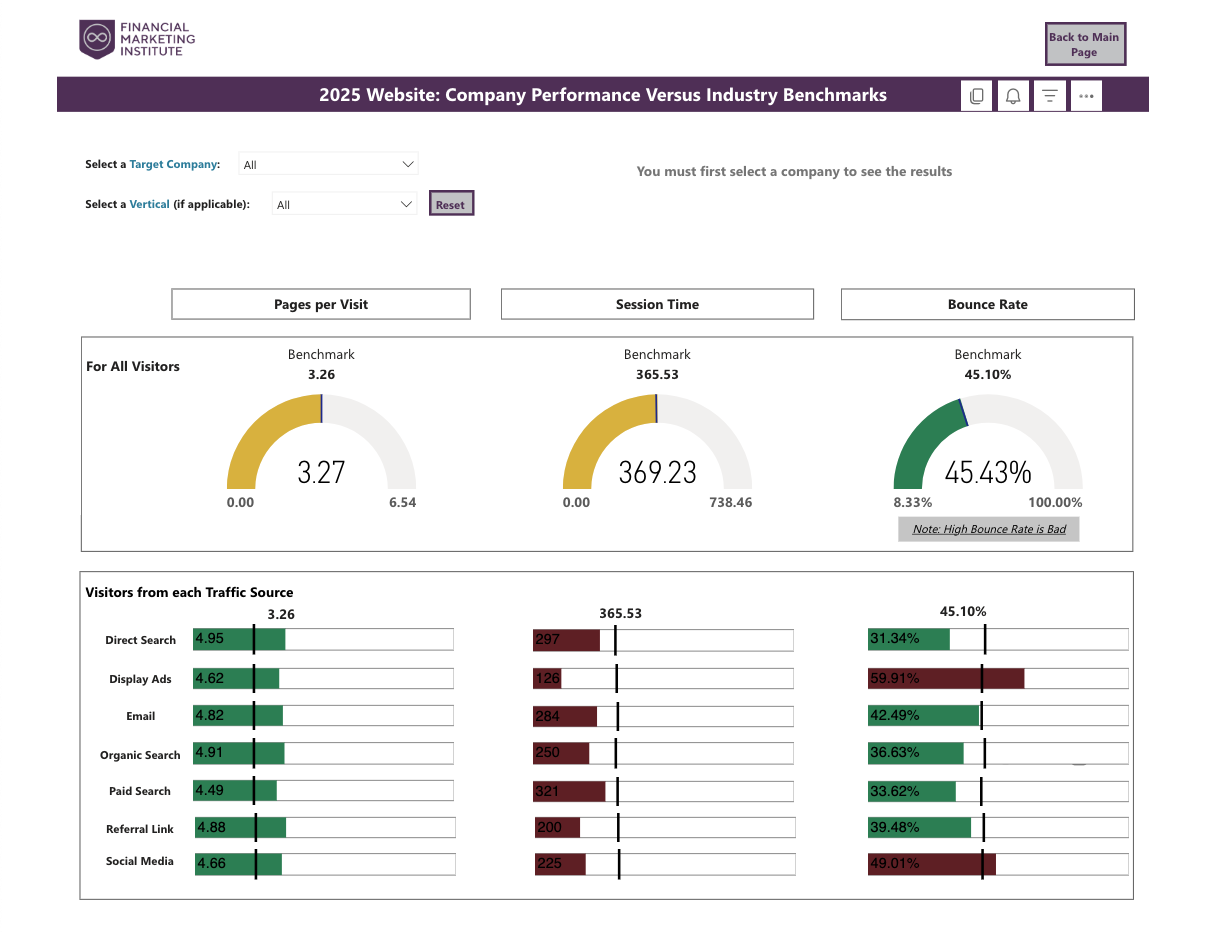Select the Pages per Visit header
This screenshot has width=1206, height=934.
321,304
